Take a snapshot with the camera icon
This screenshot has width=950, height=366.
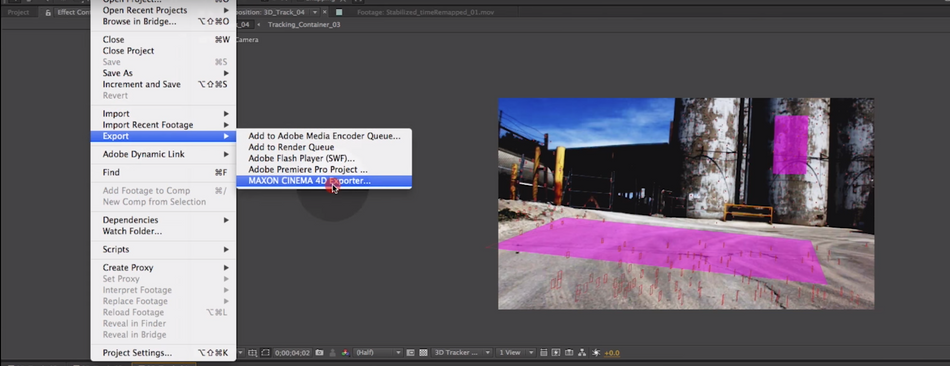(319, 353)
